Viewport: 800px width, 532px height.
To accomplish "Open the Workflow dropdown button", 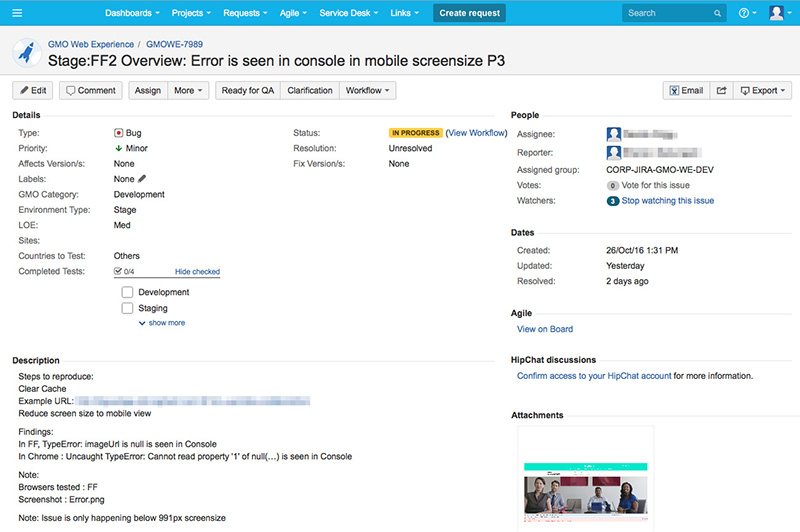I will coord(368,90).
